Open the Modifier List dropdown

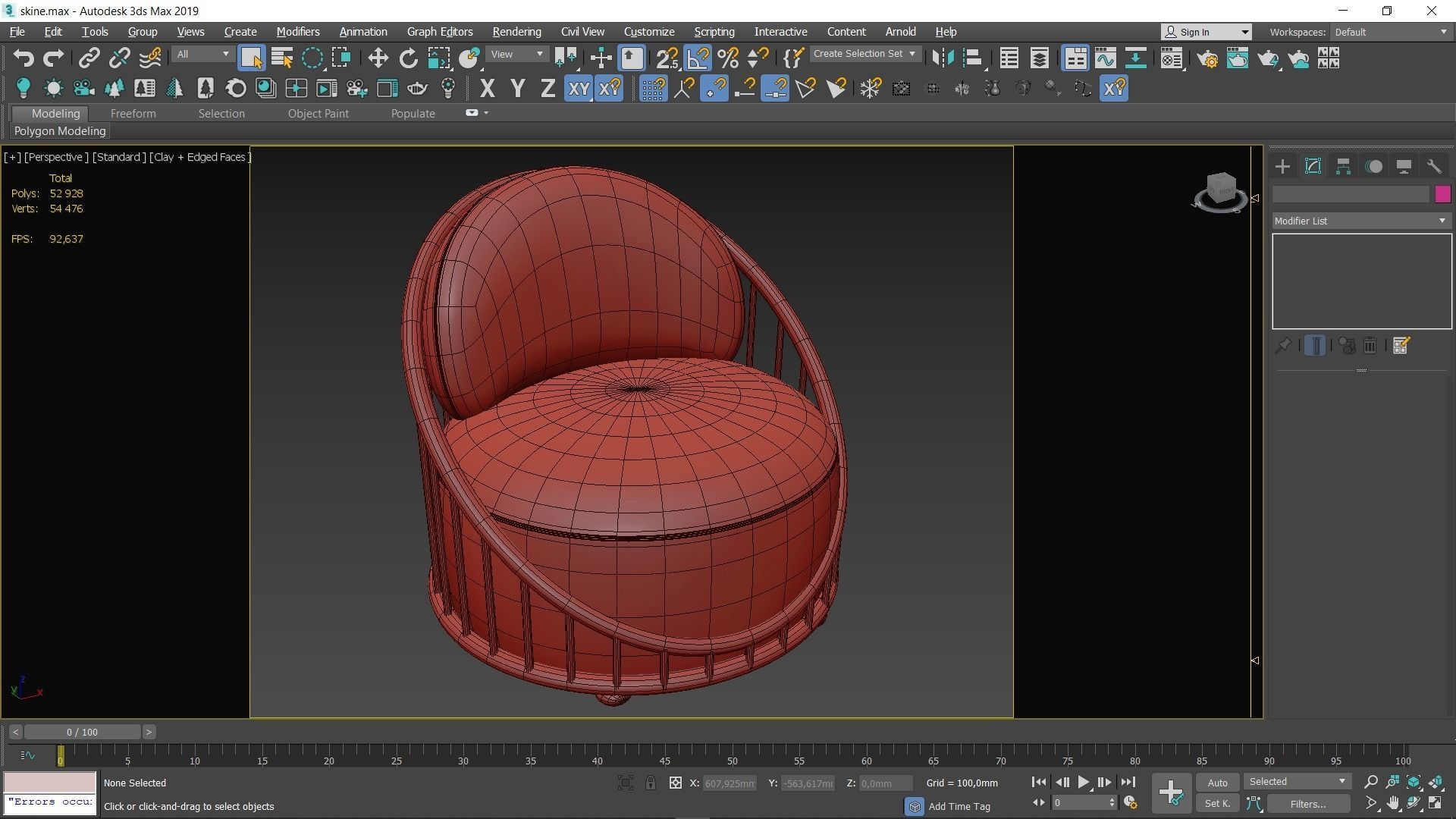pos(1361,221)
